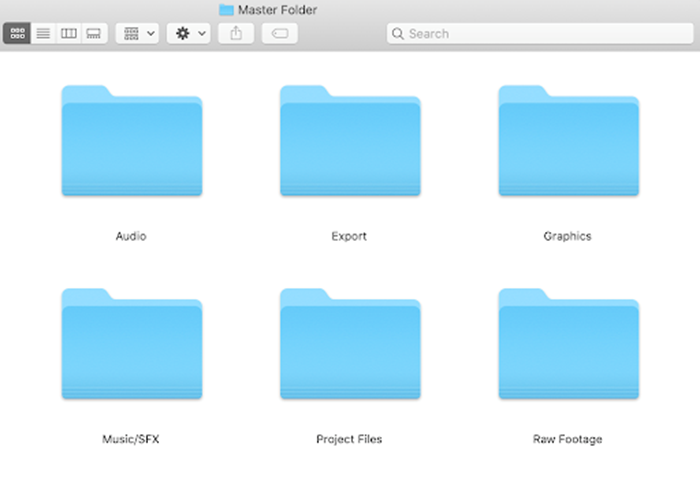The width and height of the screenshot is (700, 492).
Task: Switch to column view
Action: click(x=68, y=33)
